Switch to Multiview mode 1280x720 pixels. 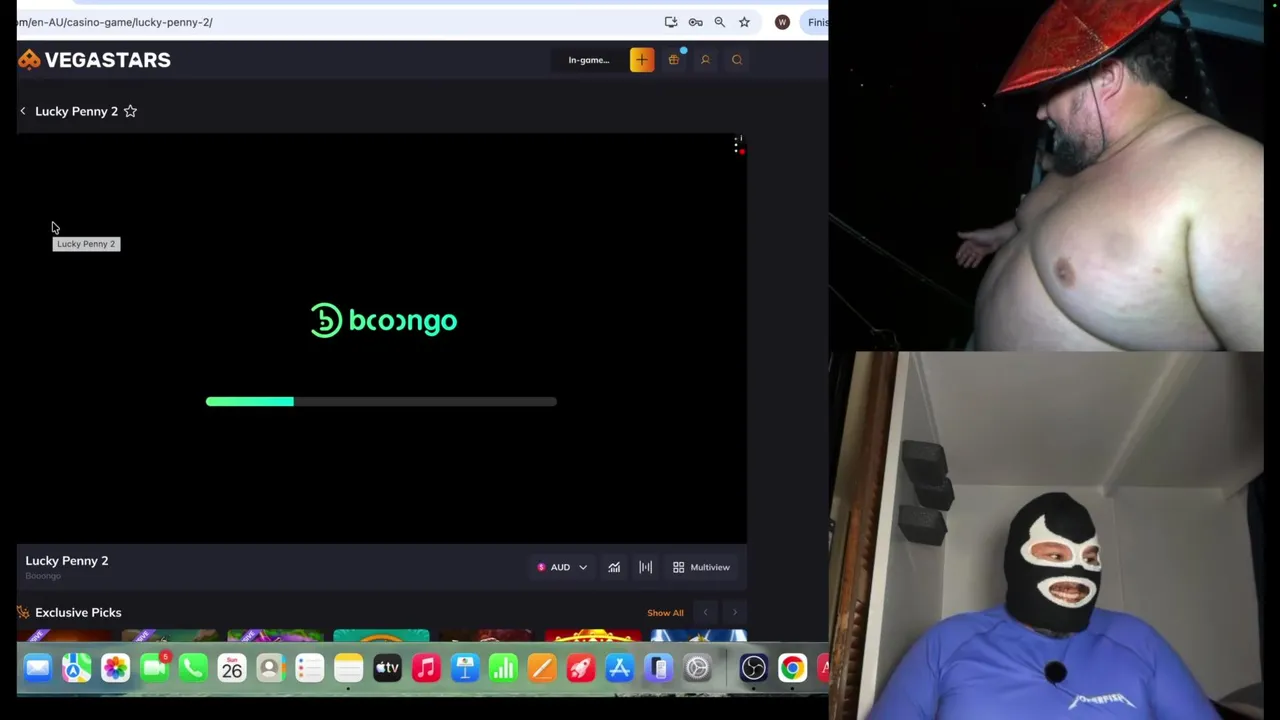[702, 567]
